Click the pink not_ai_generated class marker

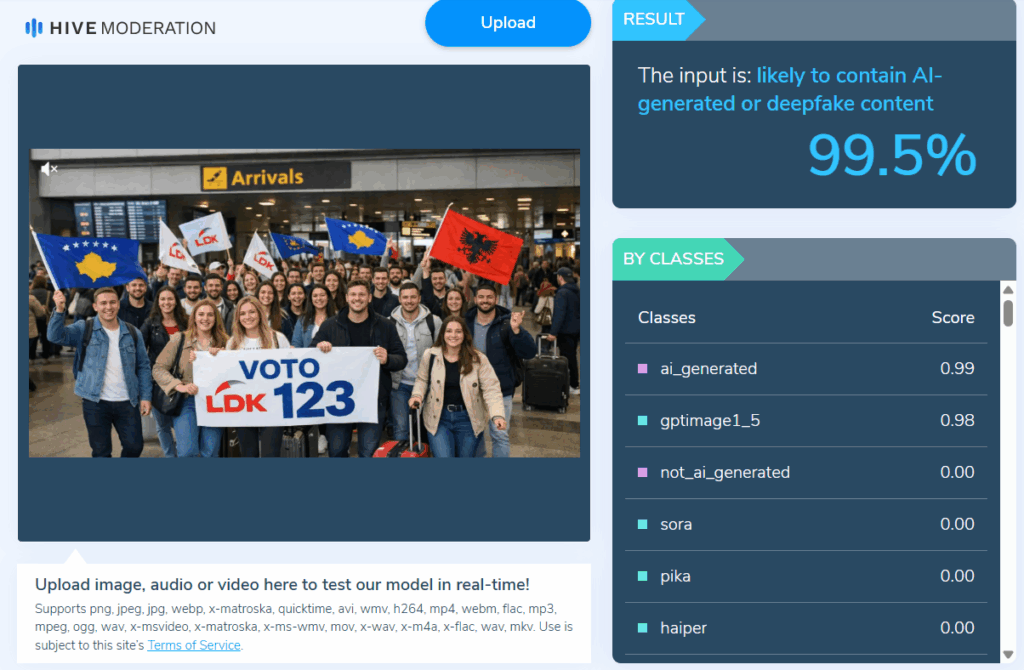click(643, 473)
